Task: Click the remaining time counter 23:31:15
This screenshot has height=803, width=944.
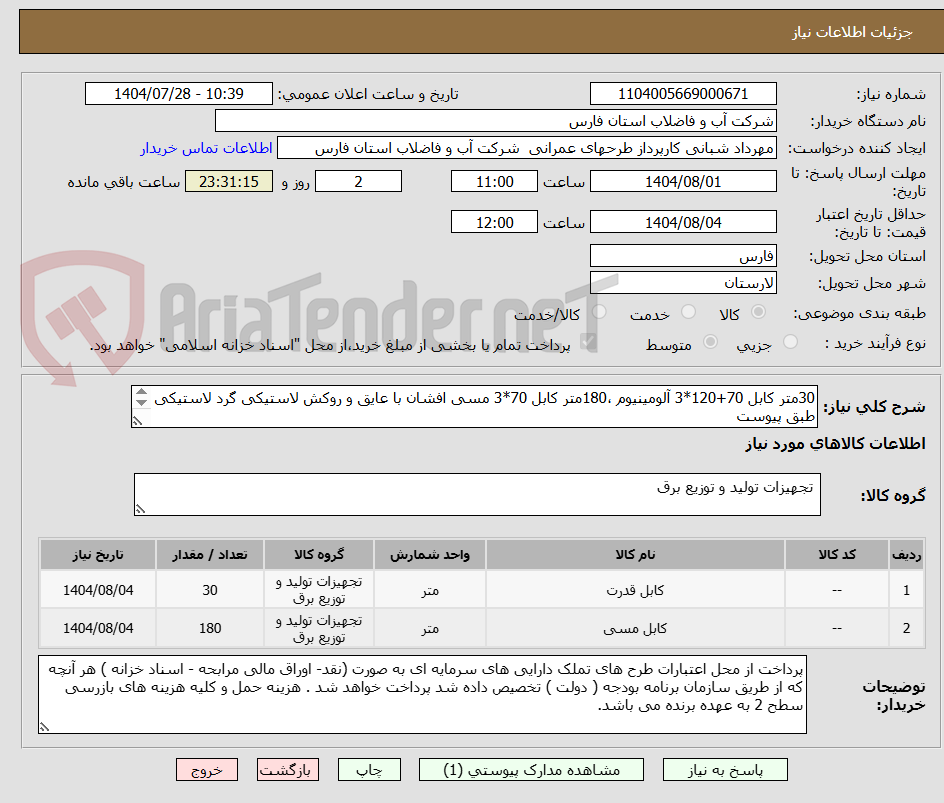Action: (x=228, y=181)
